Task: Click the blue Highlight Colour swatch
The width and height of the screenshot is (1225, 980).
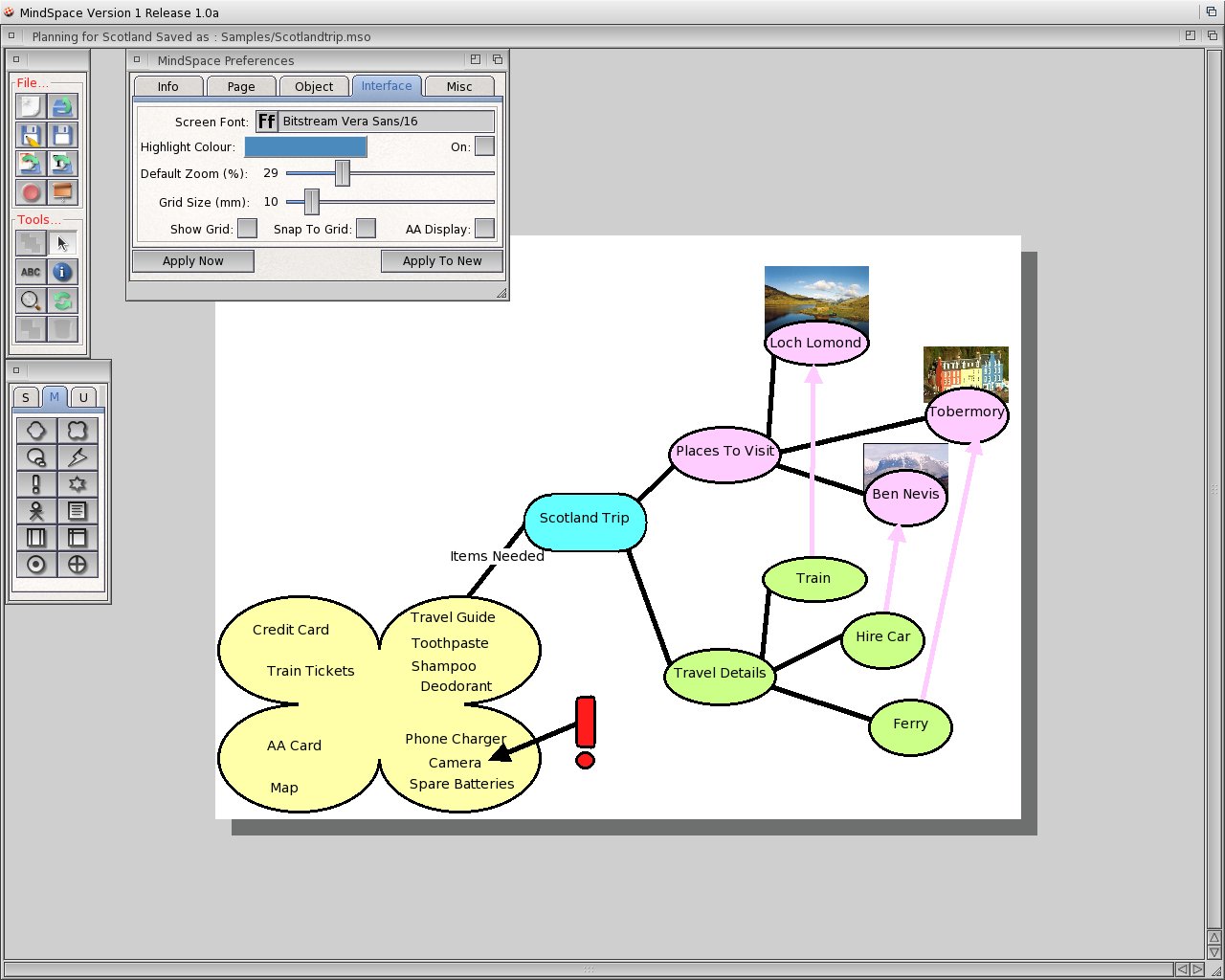Action: (x=305, y=146)
